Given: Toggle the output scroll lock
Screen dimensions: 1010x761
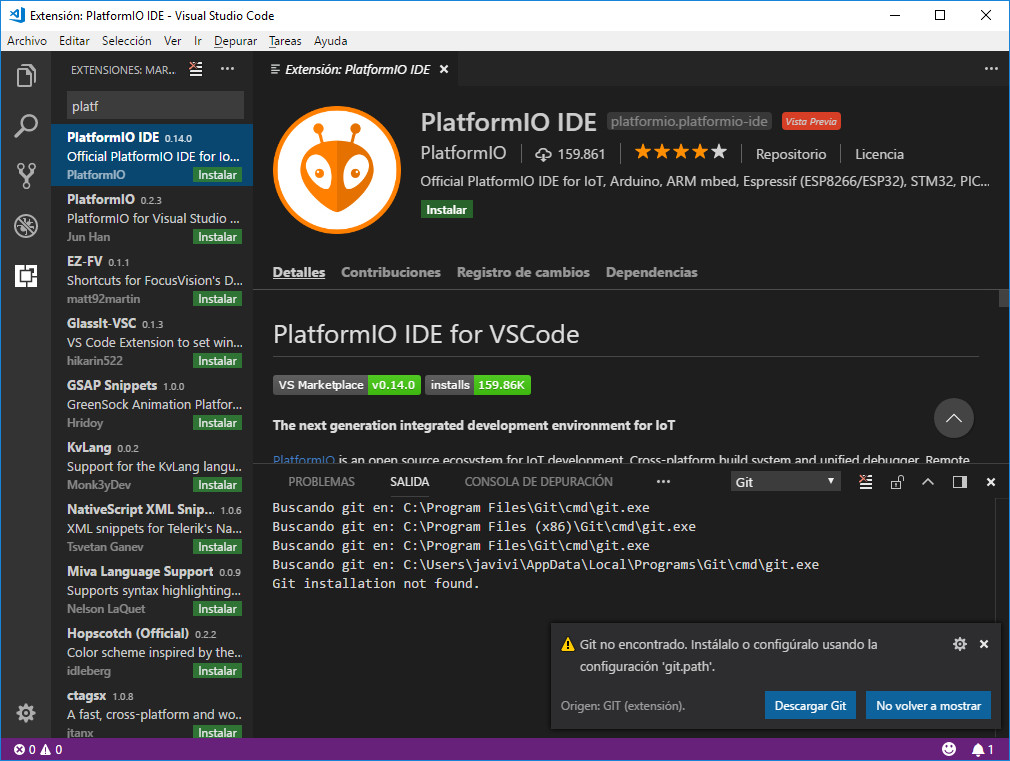Looking at the screenshot, I should point(897,482).
